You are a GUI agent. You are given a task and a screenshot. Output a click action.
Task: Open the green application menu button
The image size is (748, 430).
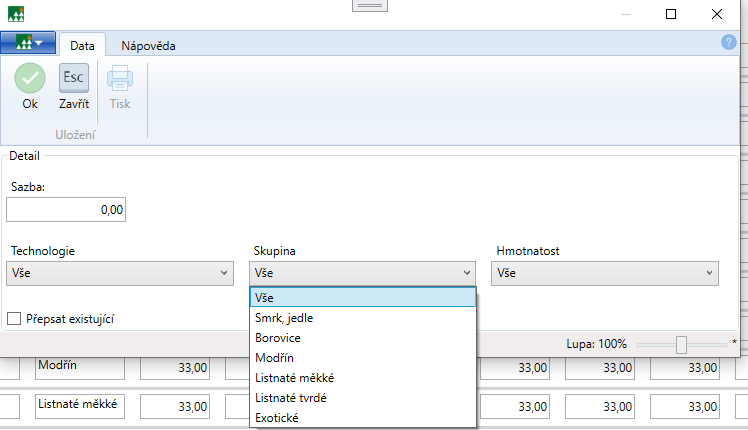[x=28, y=43]
